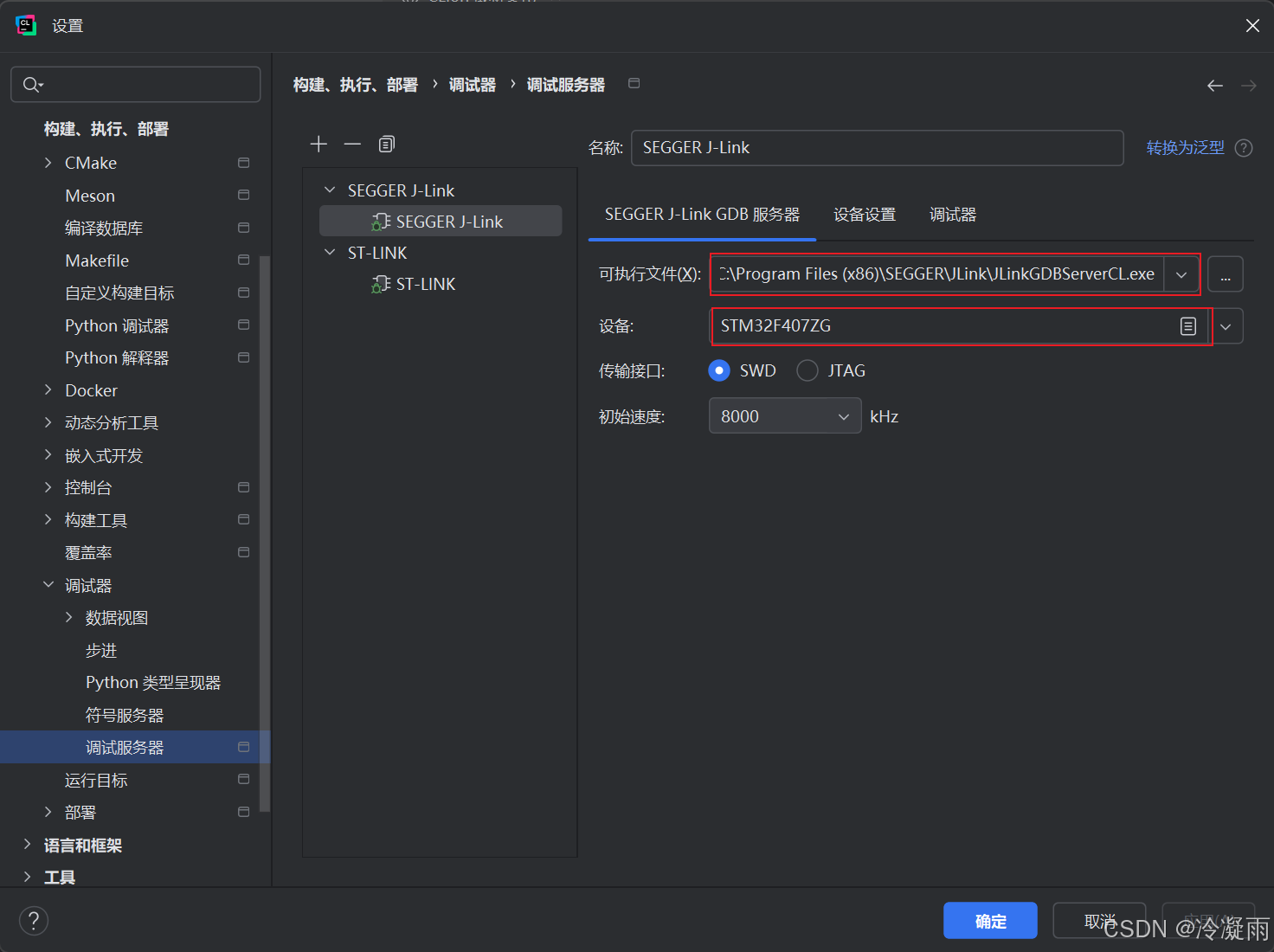Click the project icon on Makefile row
1274x952 pixels.
tap(243, 260)
